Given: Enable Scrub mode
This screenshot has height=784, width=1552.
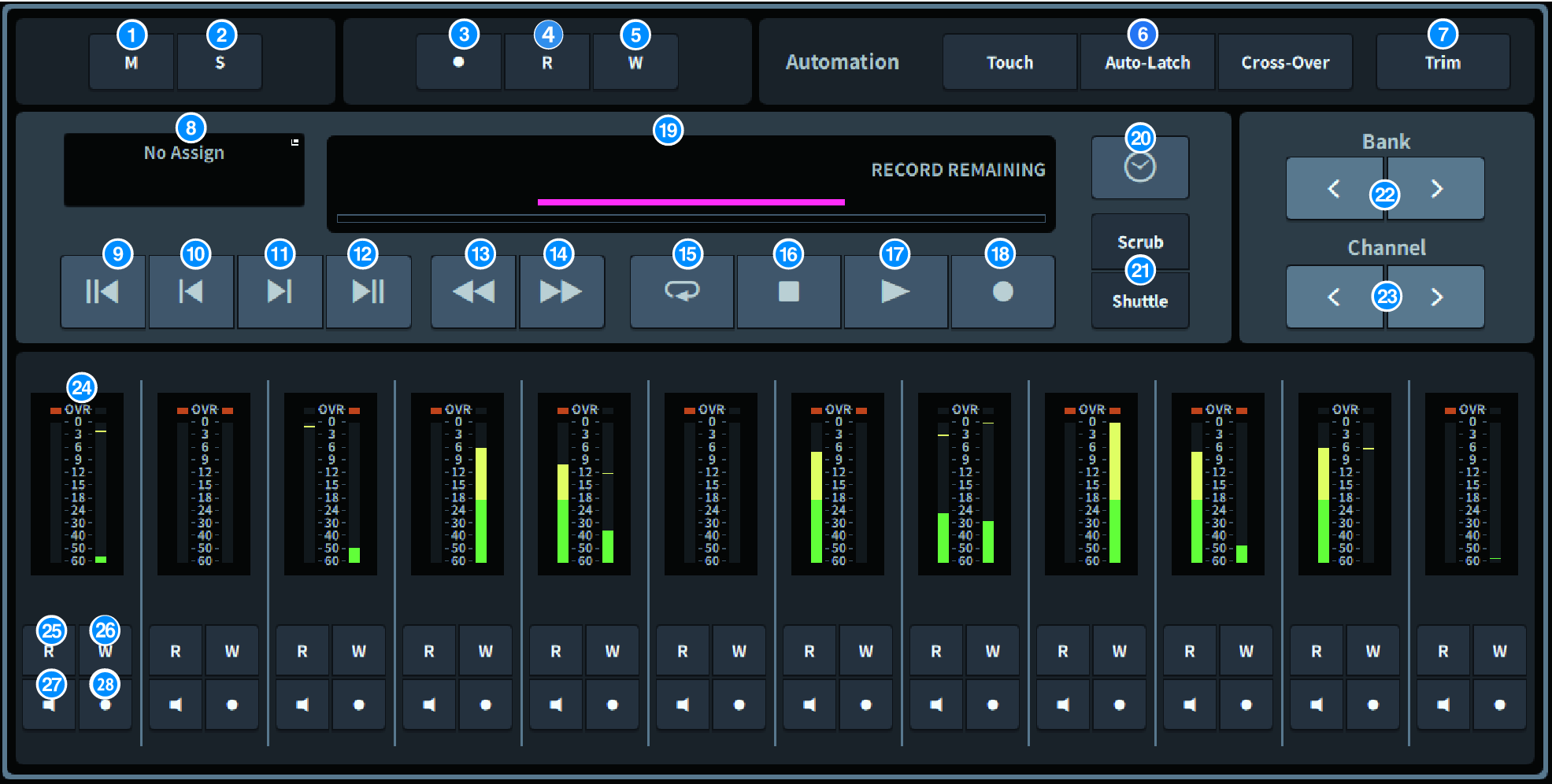Looking at the screenshot, I should 1139,242.
